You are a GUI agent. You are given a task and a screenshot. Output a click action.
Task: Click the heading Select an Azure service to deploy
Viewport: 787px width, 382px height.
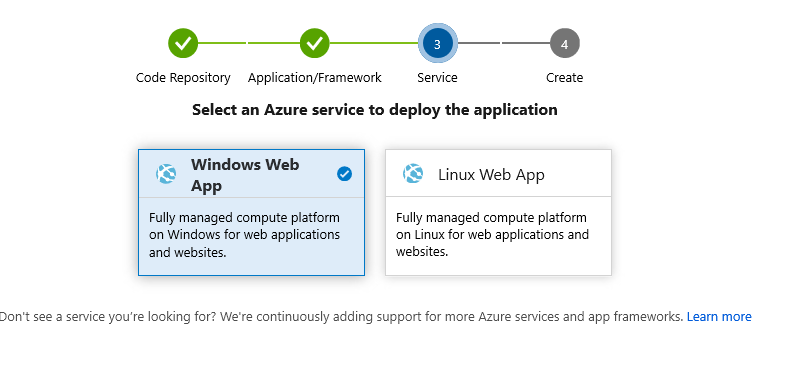tap(374, 109)
